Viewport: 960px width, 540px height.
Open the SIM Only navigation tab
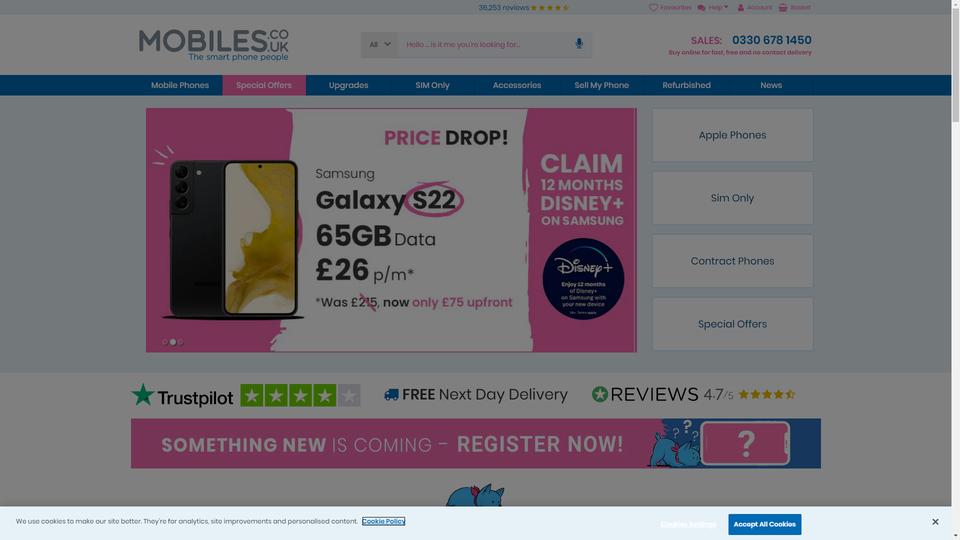point(432,85)
